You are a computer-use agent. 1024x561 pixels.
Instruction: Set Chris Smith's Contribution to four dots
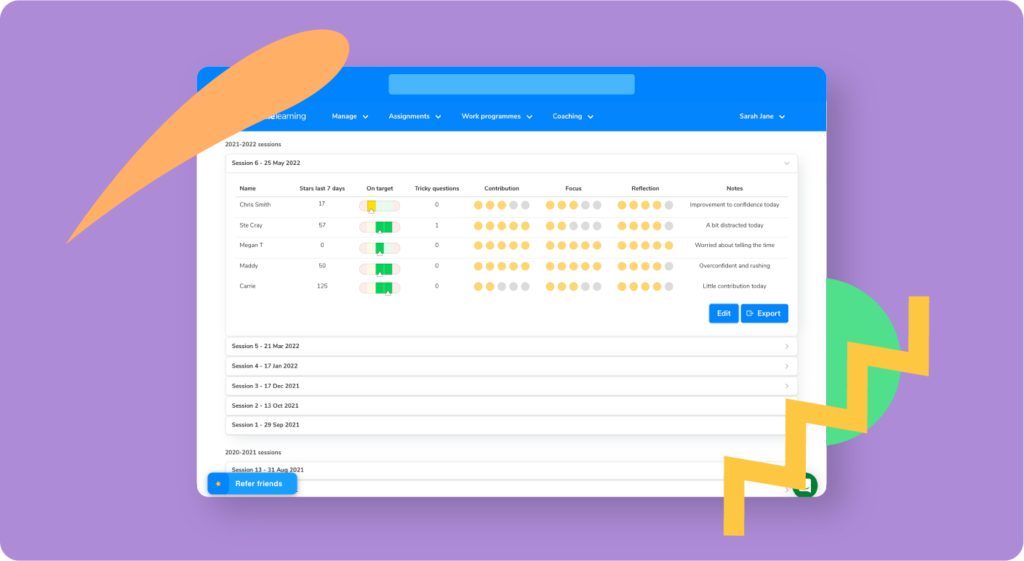(x=514, y=205)
